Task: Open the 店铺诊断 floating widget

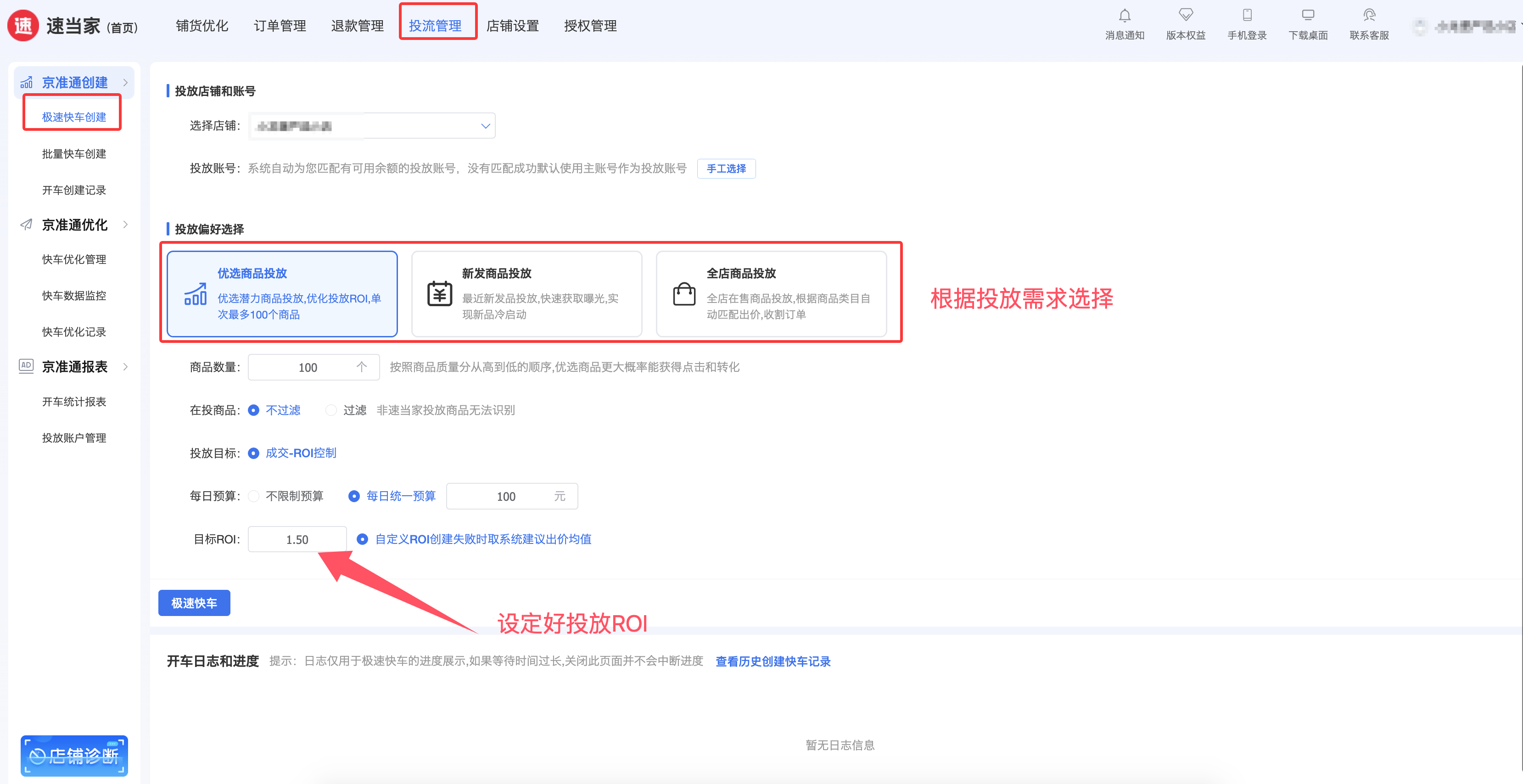Action: point(74,755)
